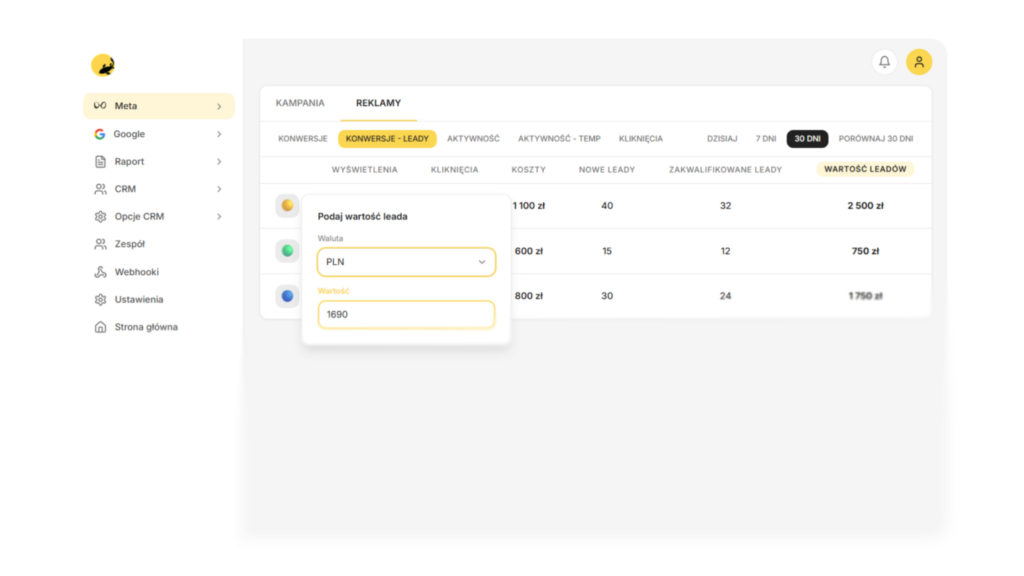Open the Raport document icon

click(100, 162)
